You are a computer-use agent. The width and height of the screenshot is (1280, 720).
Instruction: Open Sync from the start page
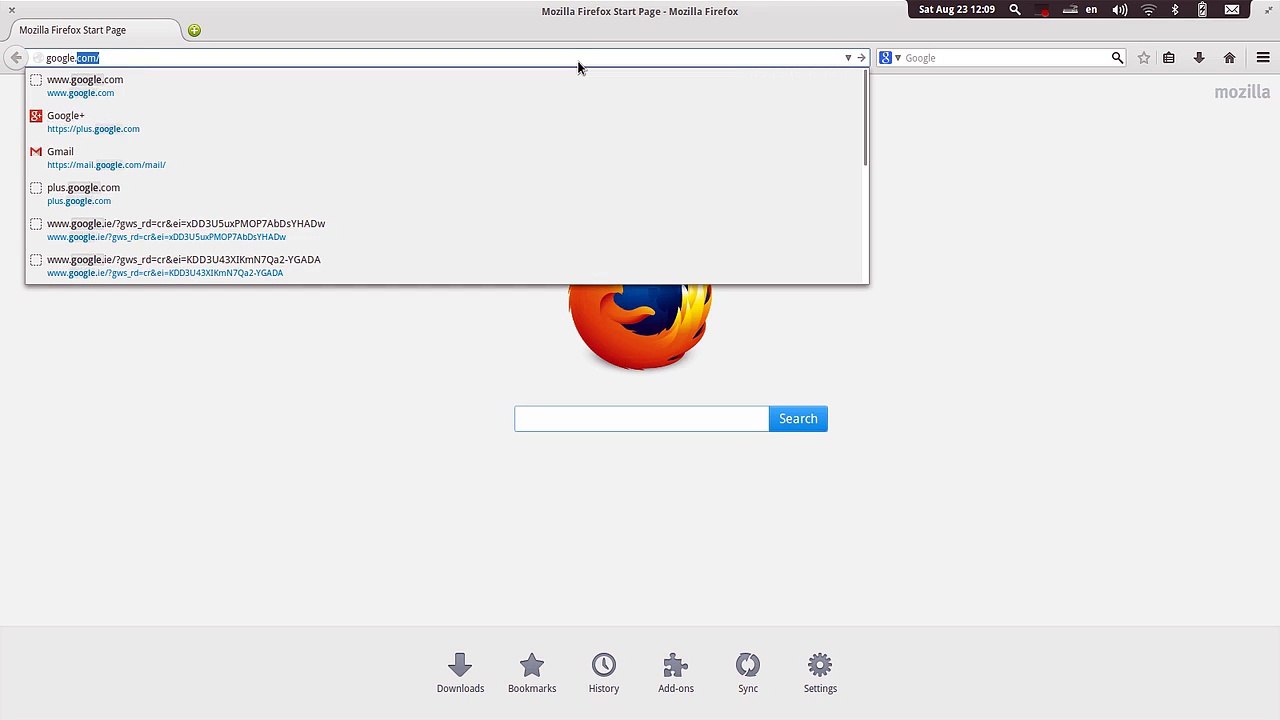(x=748, y=673)
